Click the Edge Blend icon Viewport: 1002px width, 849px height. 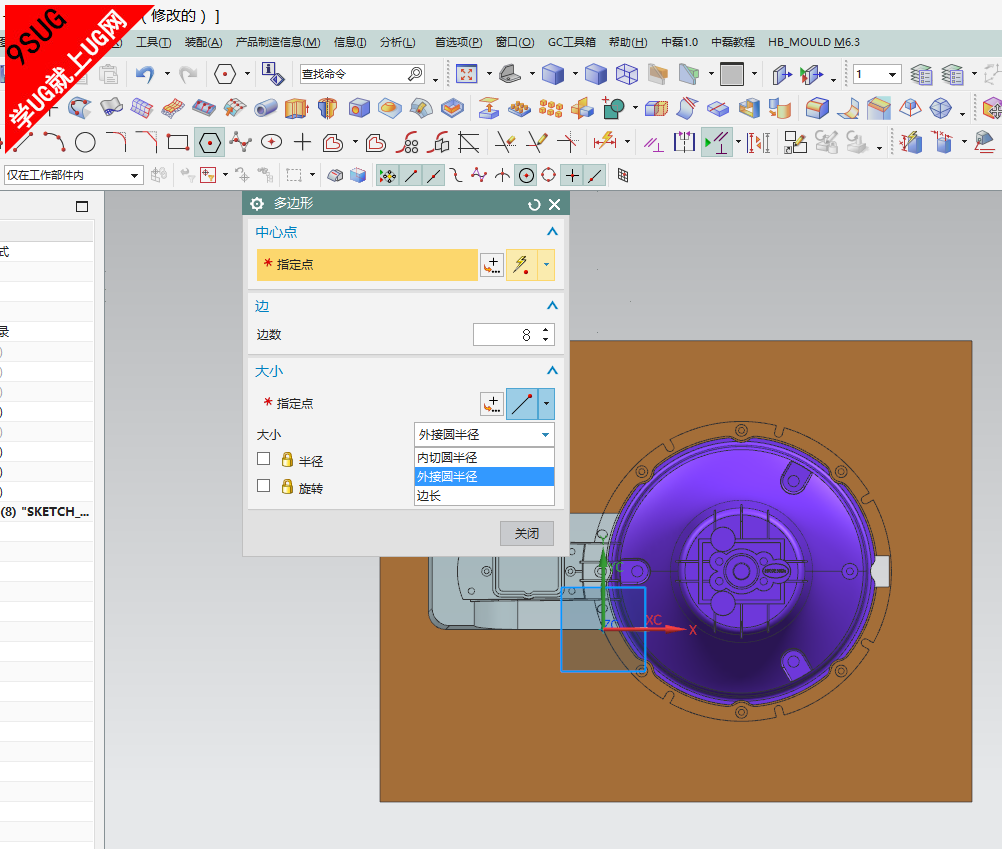click(x=817, y=108)
